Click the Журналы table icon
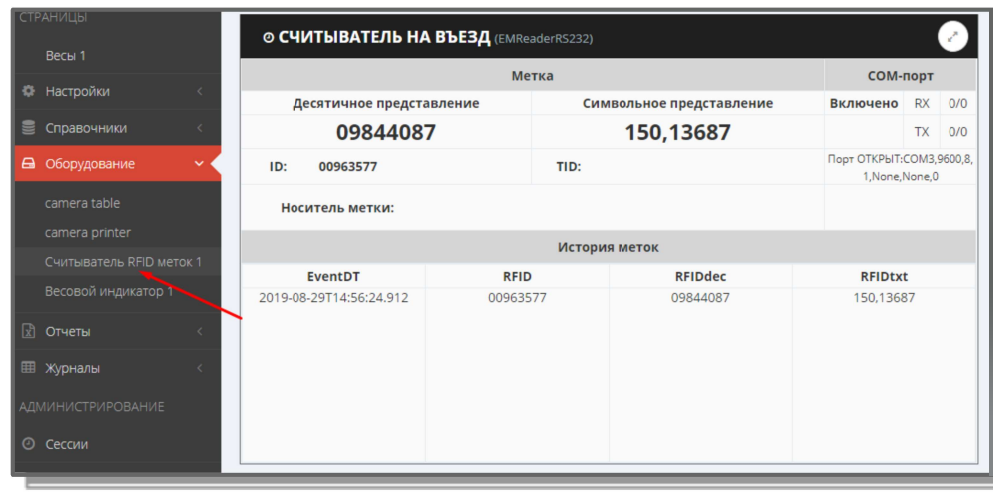Screen dimensions: 993x494 (28, 368)
